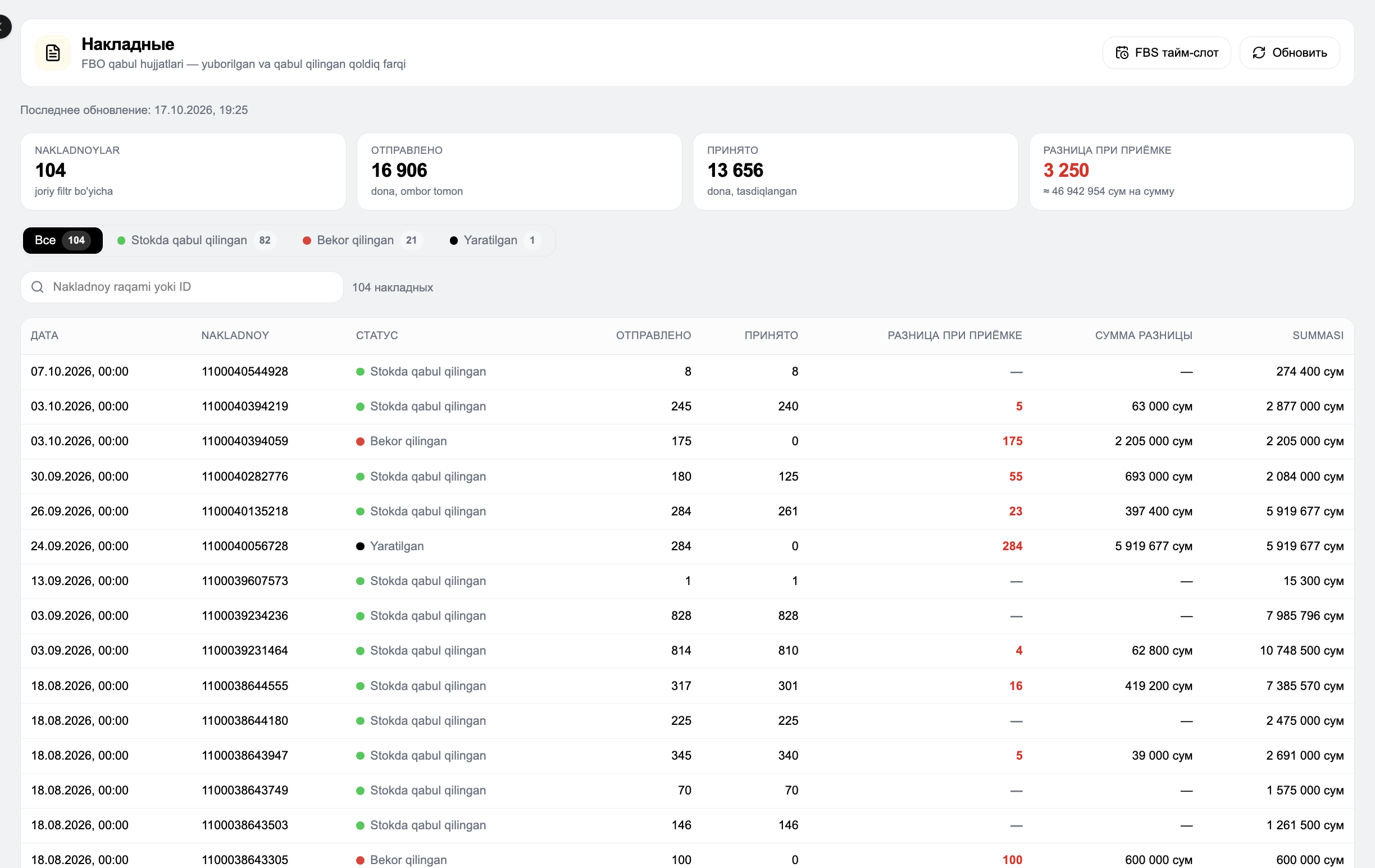Viewport: 1375px width, 868px height.
Task: Filter by Stokda qabul qilingan 82
Action: click(x=196, y=240)
